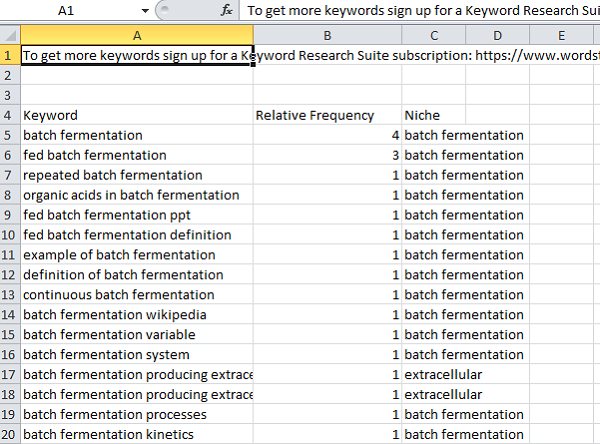Select row 4 header

pyautogui.click(x=10, y=115)
